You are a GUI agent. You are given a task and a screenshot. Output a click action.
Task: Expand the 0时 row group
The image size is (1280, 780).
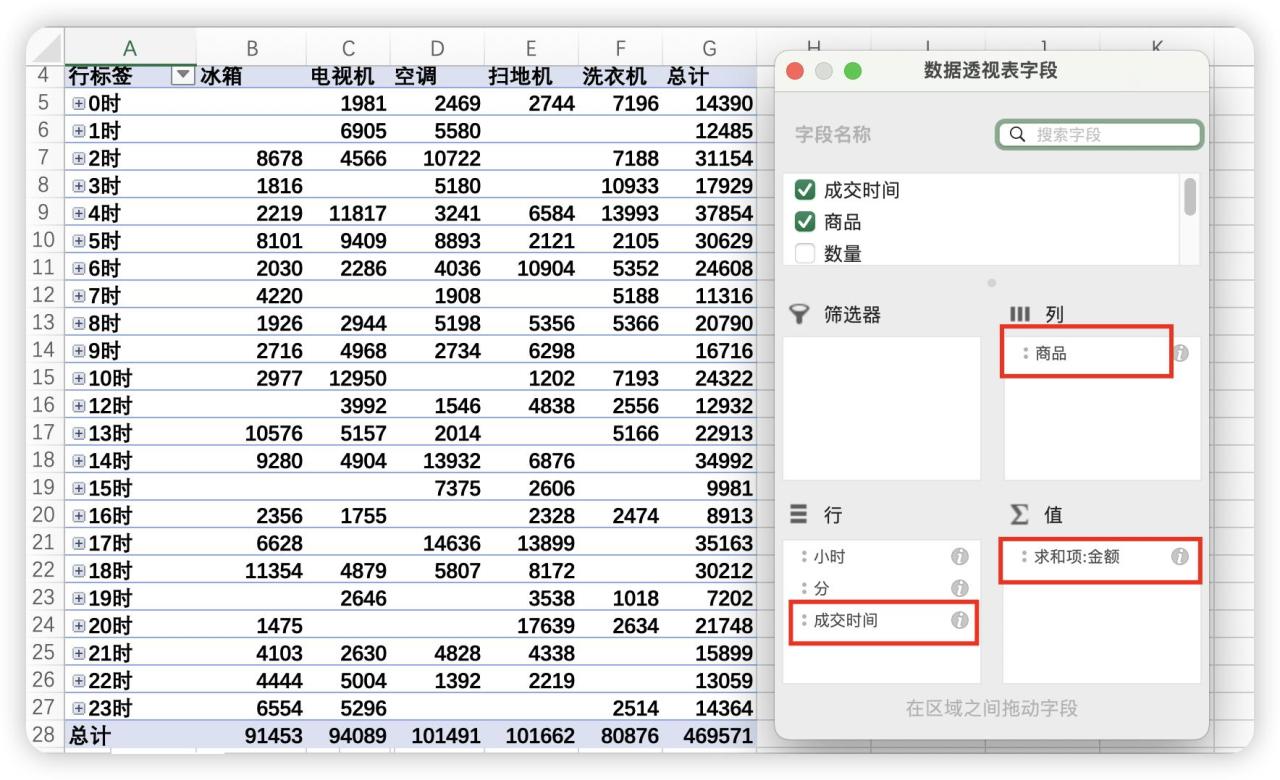click(x=77, y=103)
